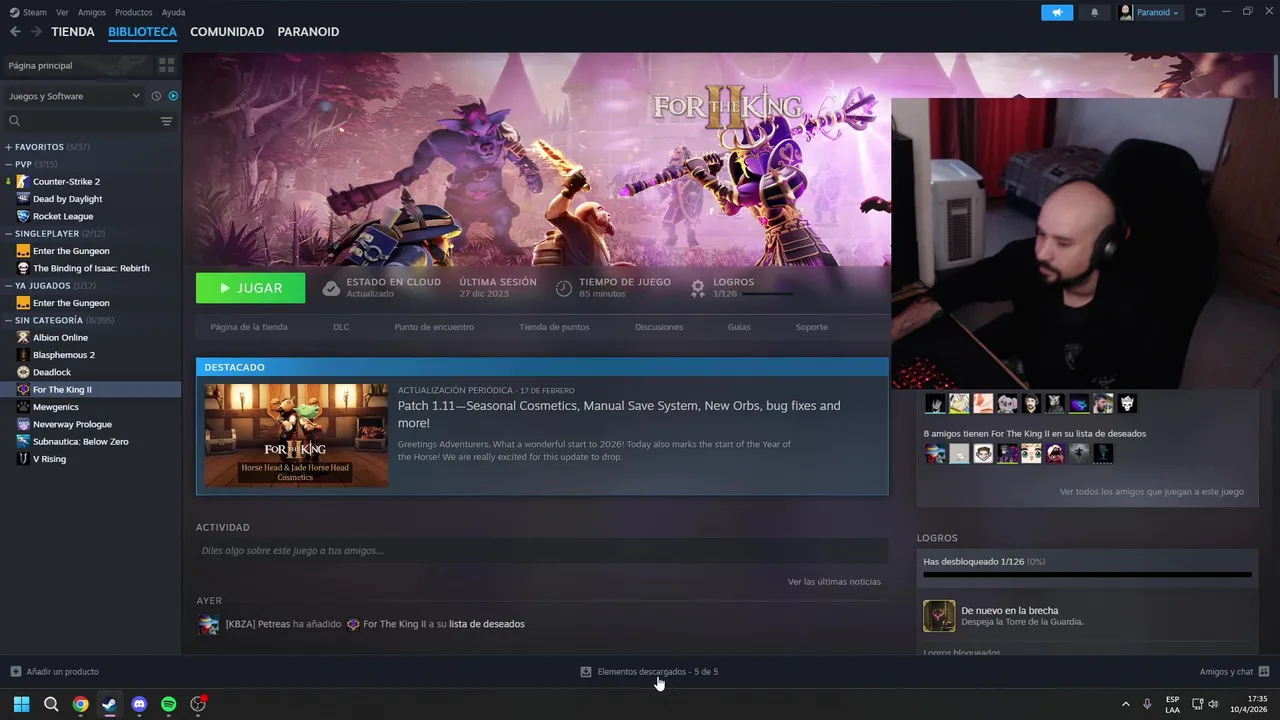Filter library by ready-to-play icon
Image resolution: width=1280 pixels, height=720 pixels.
tap(173, 96)
